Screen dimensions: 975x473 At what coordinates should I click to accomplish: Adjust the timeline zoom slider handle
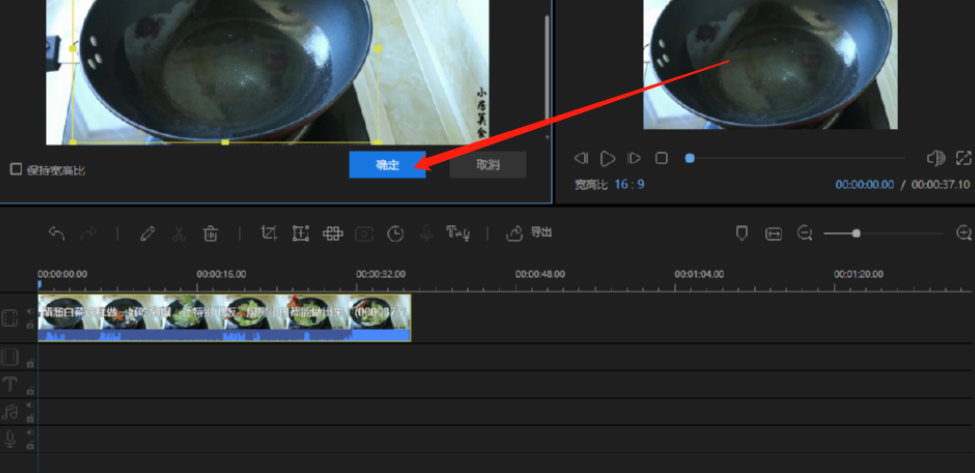856,234
